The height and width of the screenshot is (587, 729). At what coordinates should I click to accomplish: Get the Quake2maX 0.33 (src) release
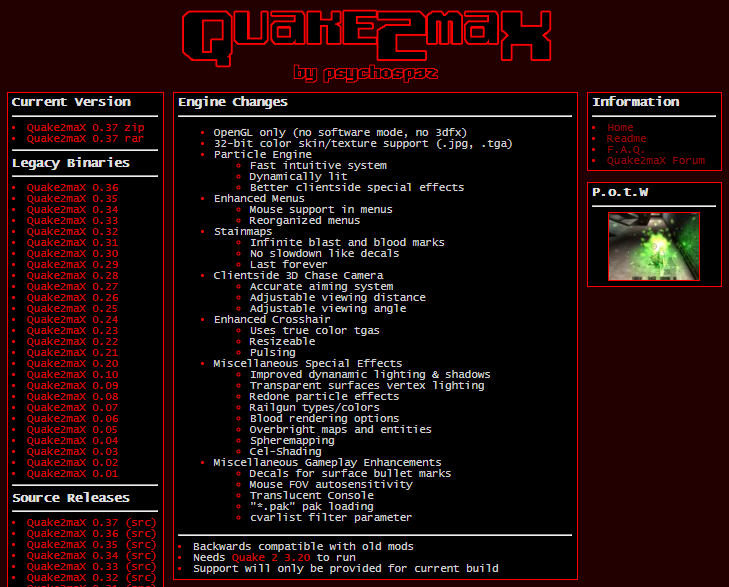91,567
